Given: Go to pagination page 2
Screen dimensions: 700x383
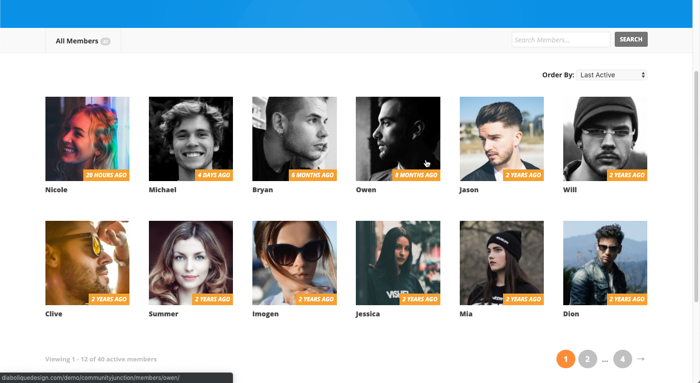Looking at the screenshot, I should coord(588,359).
